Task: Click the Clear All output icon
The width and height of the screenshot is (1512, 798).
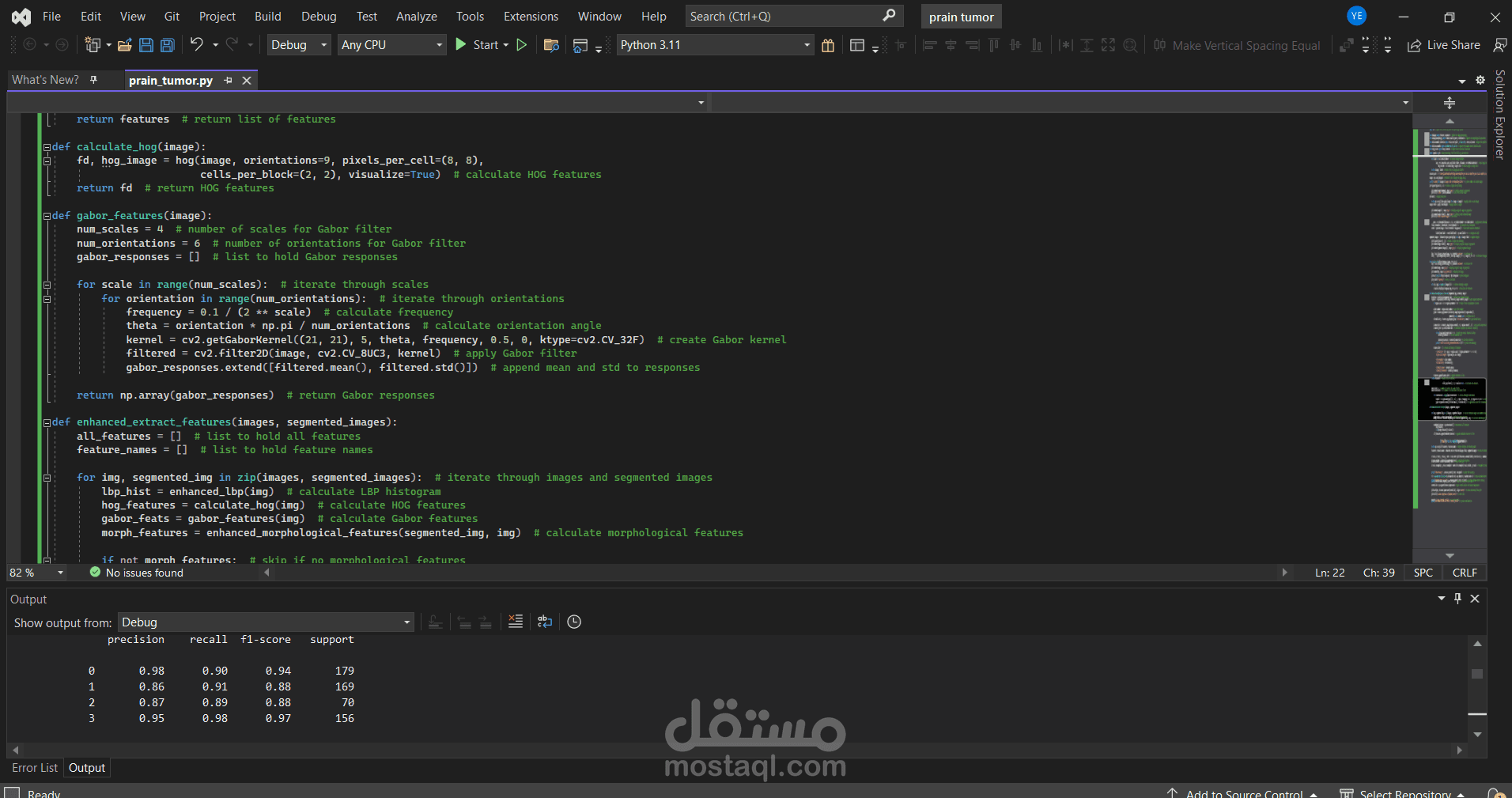Action: click(x=516, y=622)
